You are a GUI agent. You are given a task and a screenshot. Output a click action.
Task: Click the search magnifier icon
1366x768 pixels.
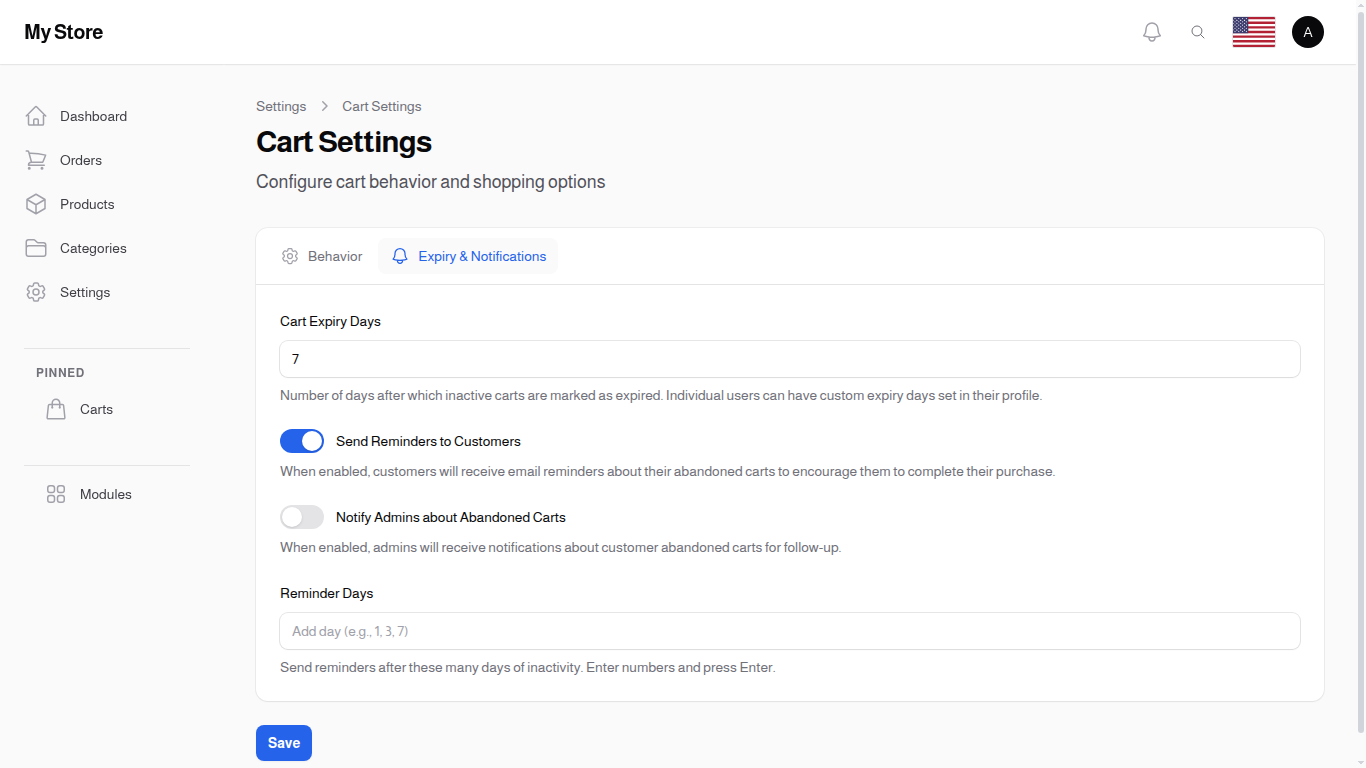pyautogui.click(x=1198, y=31)
